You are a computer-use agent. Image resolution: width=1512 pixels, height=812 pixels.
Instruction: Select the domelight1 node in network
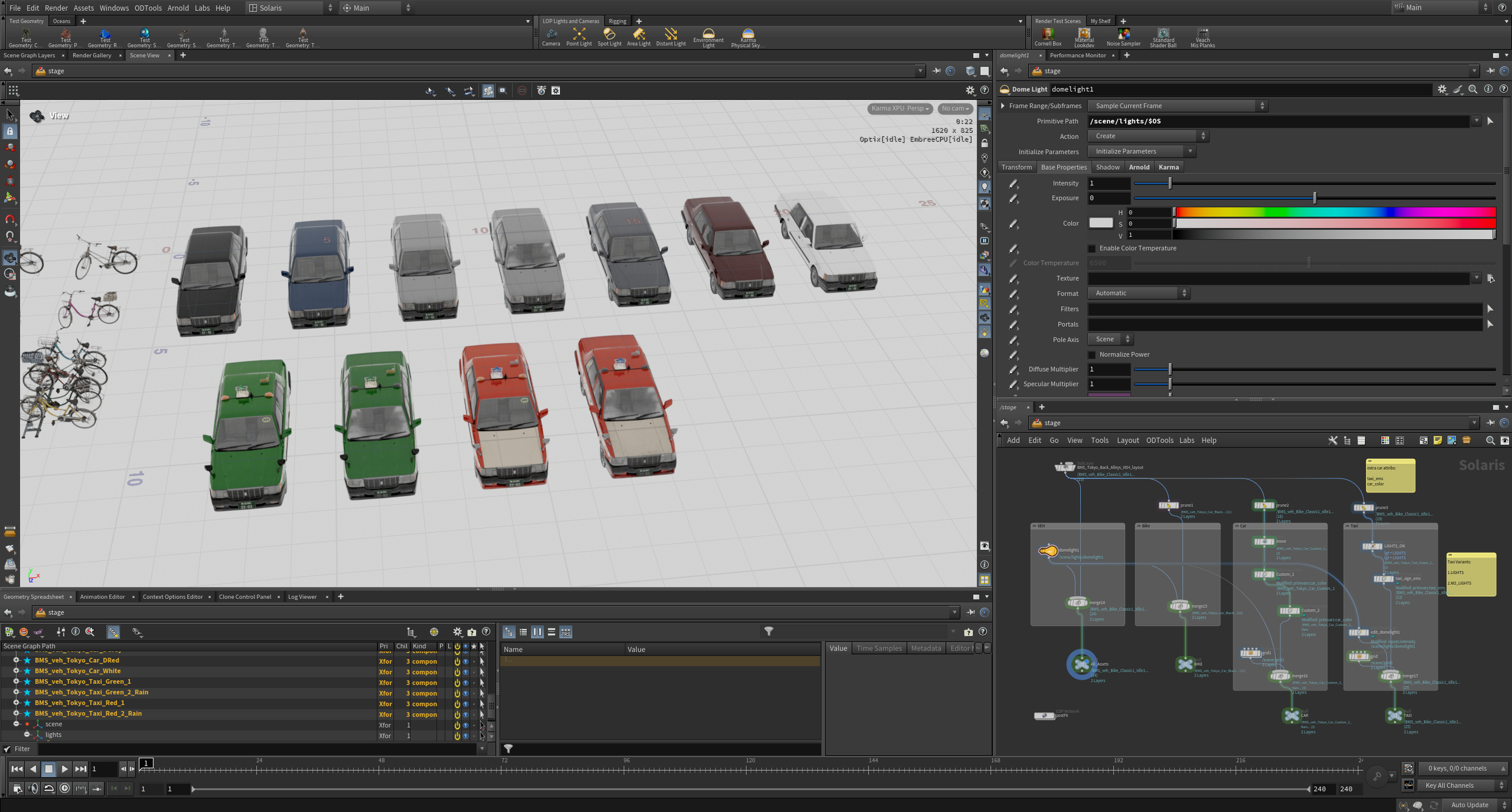[1048, 550]
